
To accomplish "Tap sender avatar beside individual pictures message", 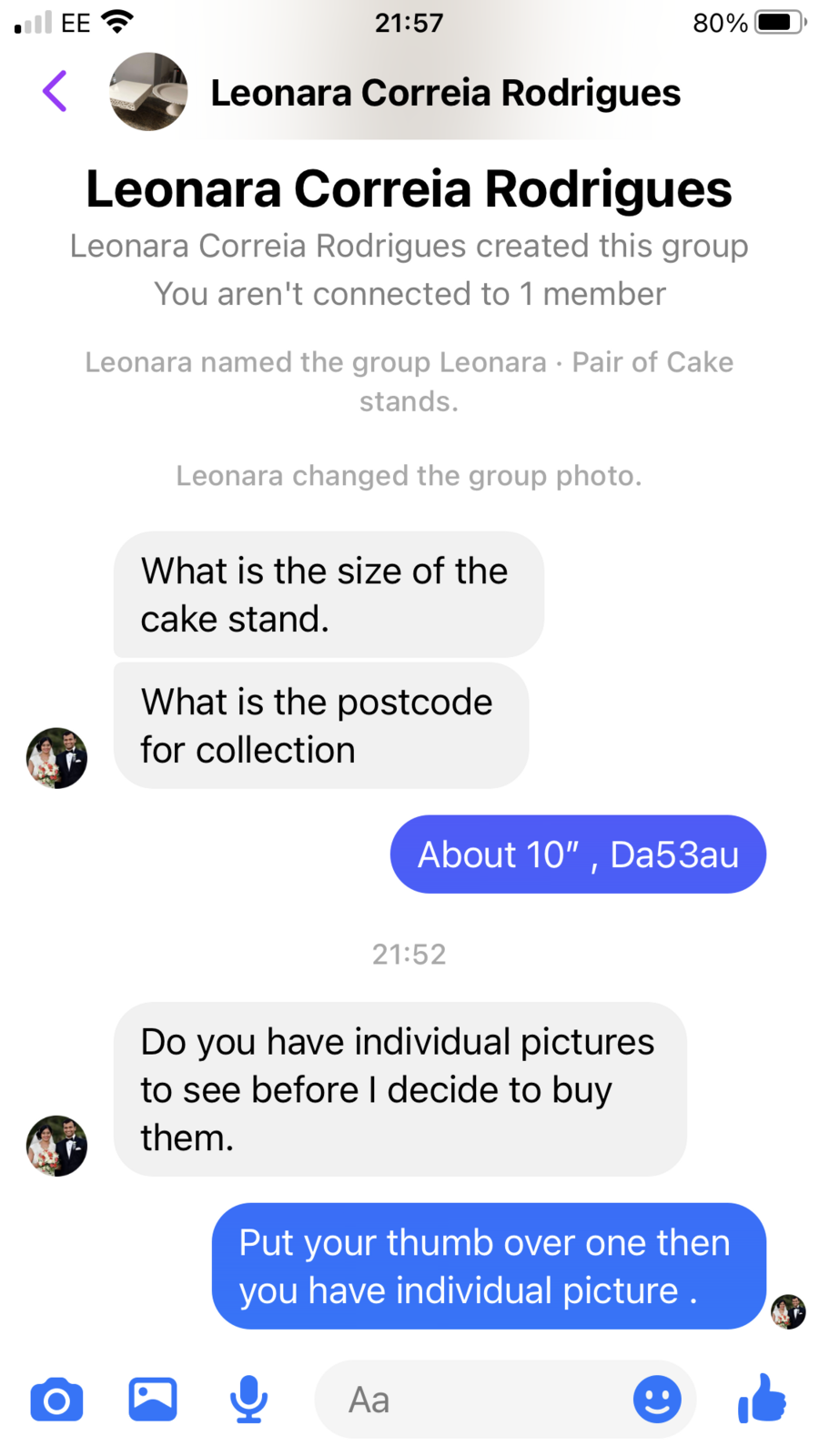I will coord(56,1147).
